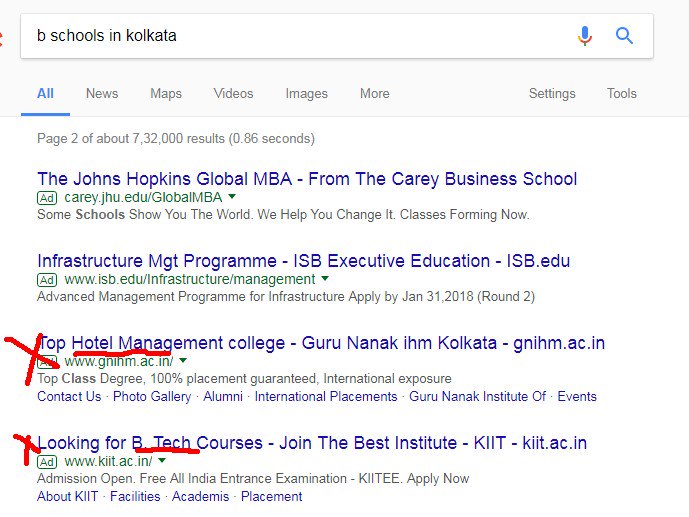Click the 'Some Schools Show You The World' description
This screenshot has width=689, height=517.
283,214
